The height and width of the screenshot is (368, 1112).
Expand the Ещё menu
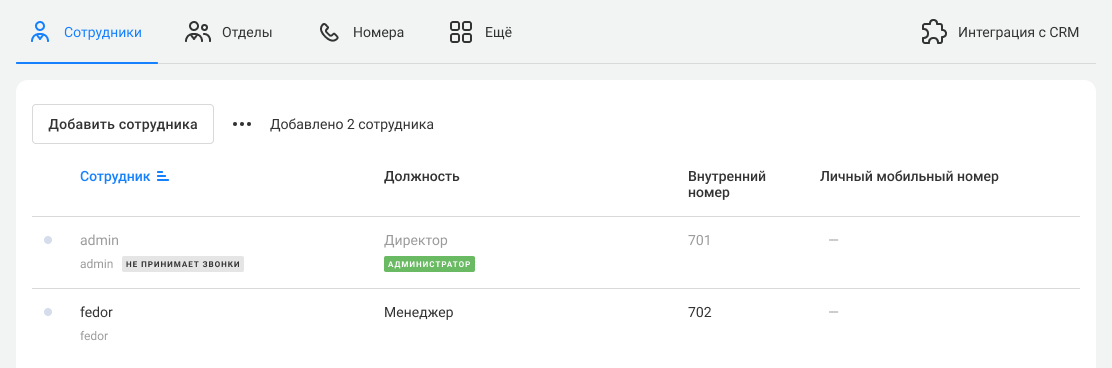tap(481, 32)
